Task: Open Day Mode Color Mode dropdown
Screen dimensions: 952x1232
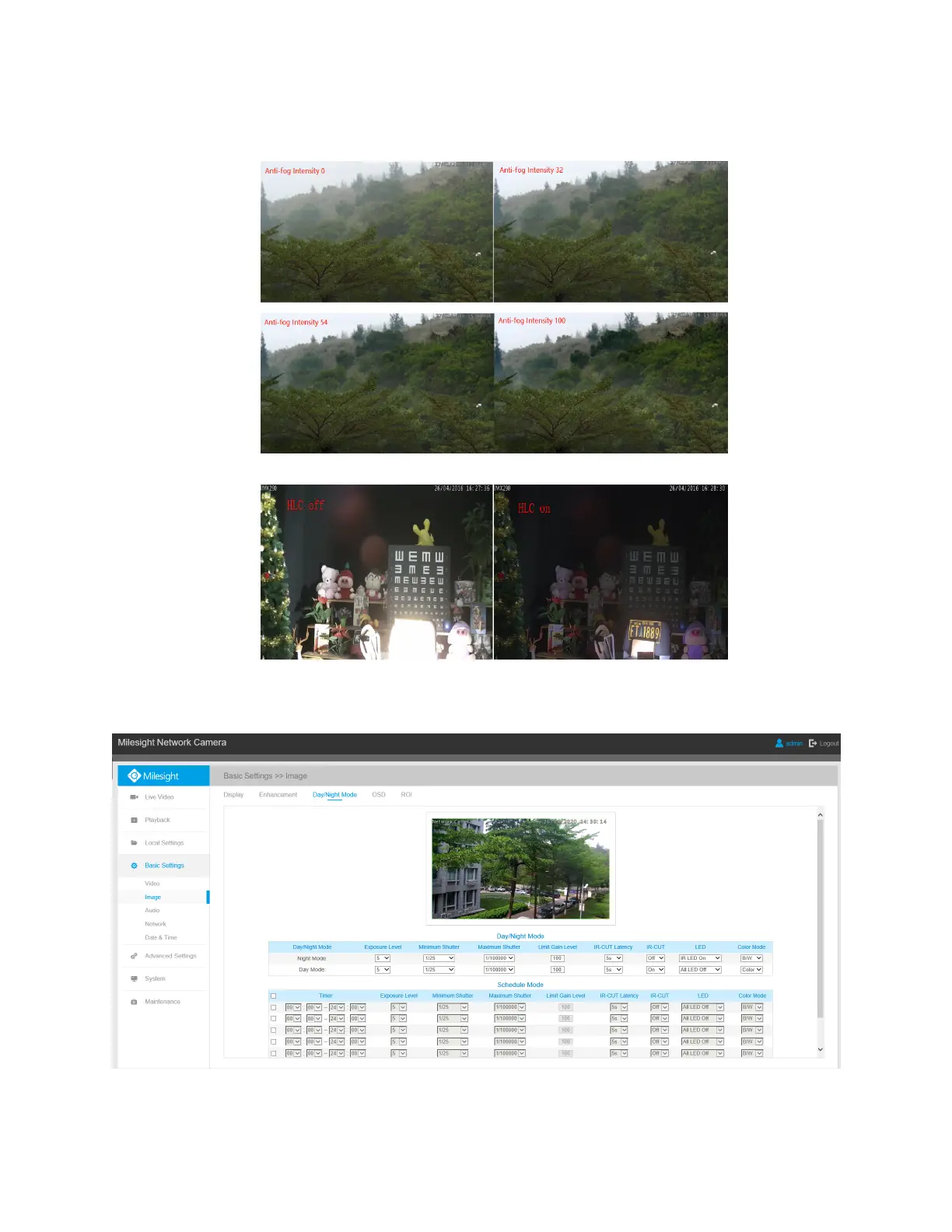Action: coord(751,970)
